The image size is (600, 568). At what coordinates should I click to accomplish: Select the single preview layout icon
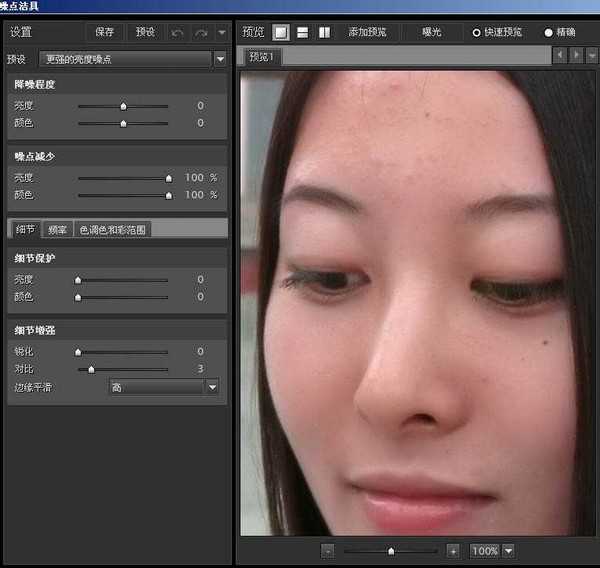point(281,32)
